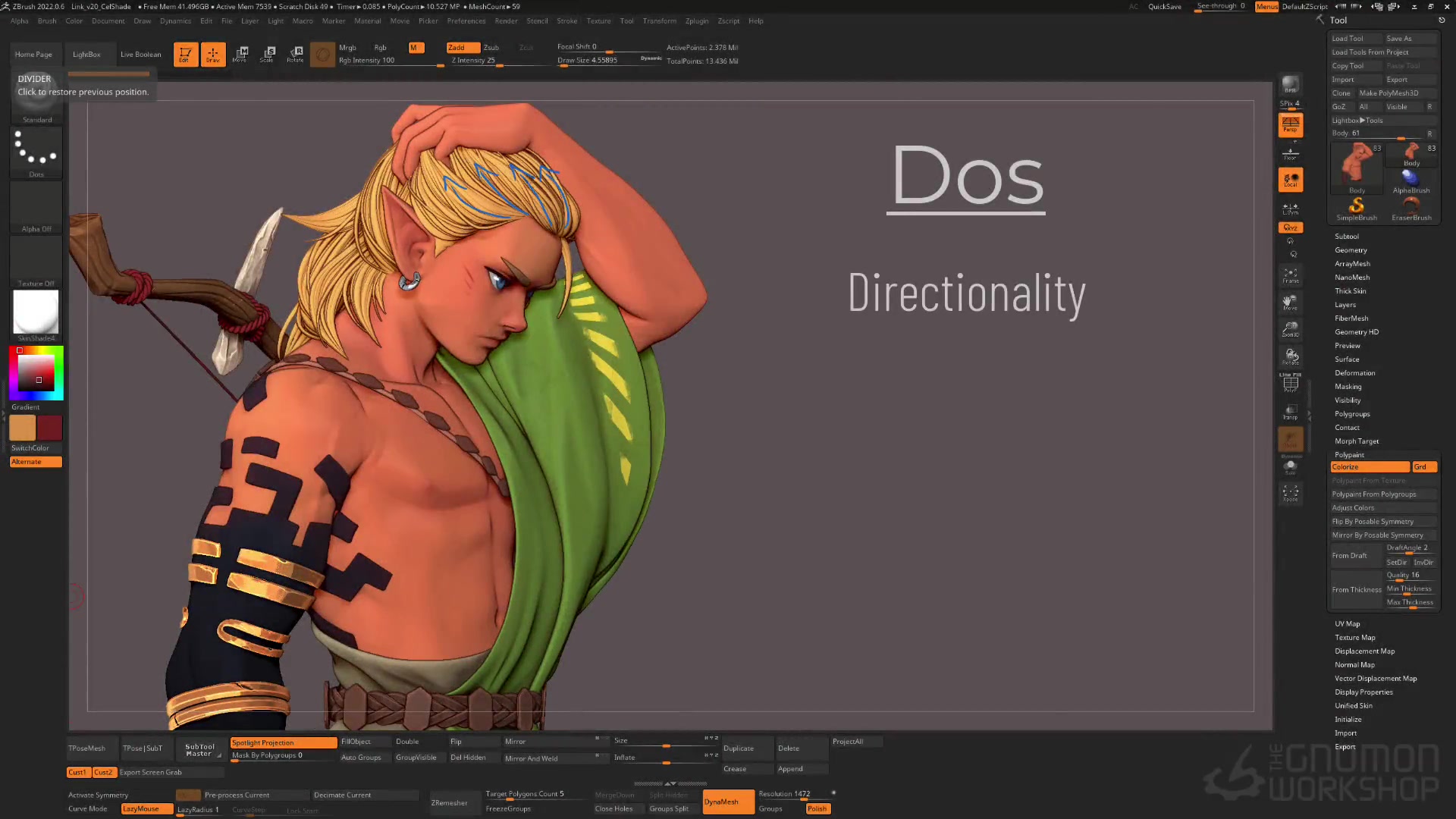Screen dimensions: 1456x819
Task: Select the EraserBrush tool icon
Action: 1411,209
